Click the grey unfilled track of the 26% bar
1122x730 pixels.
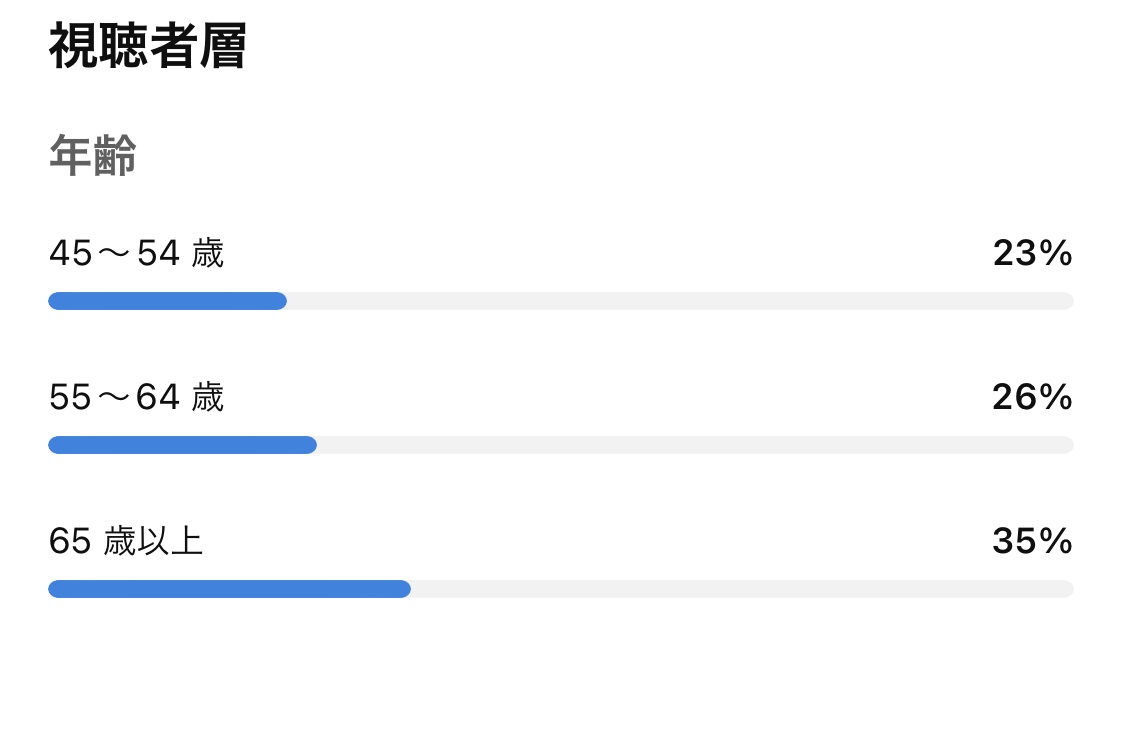click(x=695, y=445)
